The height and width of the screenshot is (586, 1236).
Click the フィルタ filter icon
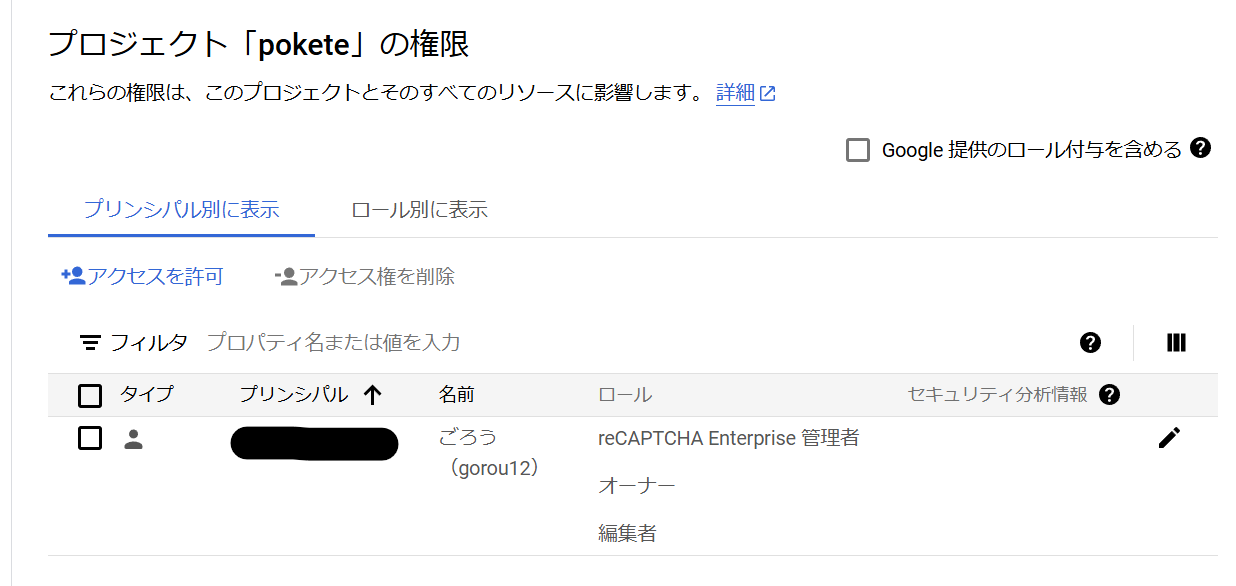[90, 343]
